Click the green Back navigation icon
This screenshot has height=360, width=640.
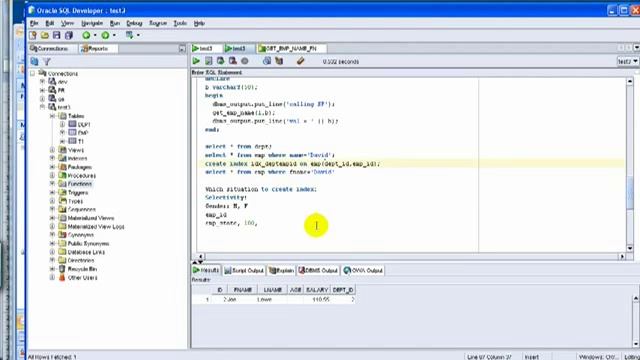pos(86,35)
